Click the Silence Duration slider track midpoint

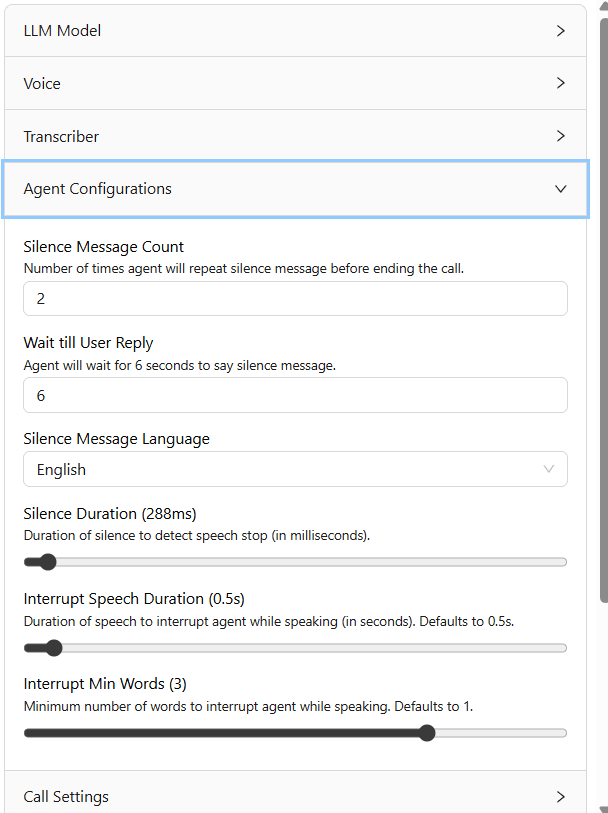(295, 562)
